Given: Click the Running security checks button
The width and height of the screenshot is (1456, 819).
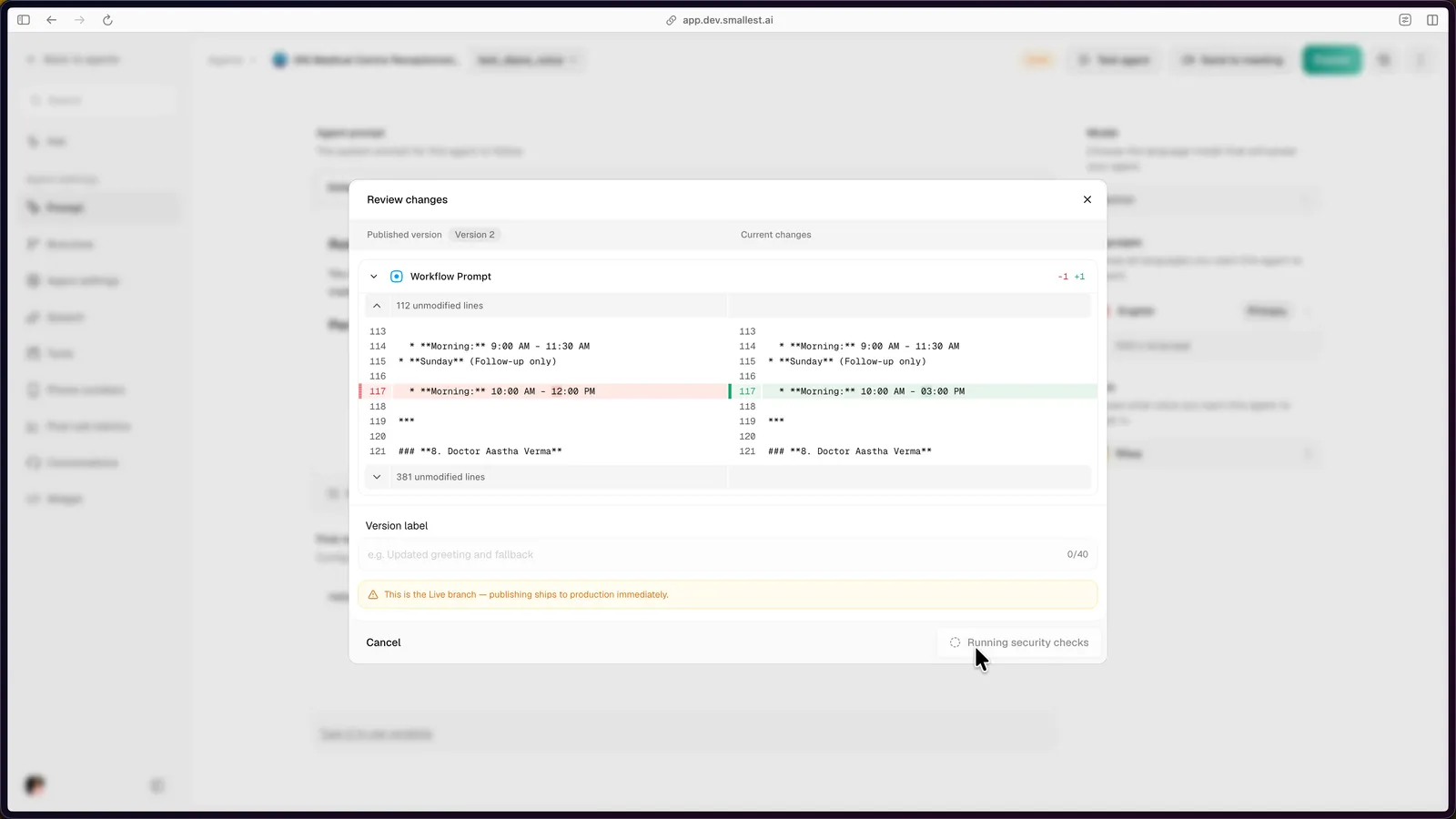Looking at the screenshot, I should click(x=1019, y=642).
